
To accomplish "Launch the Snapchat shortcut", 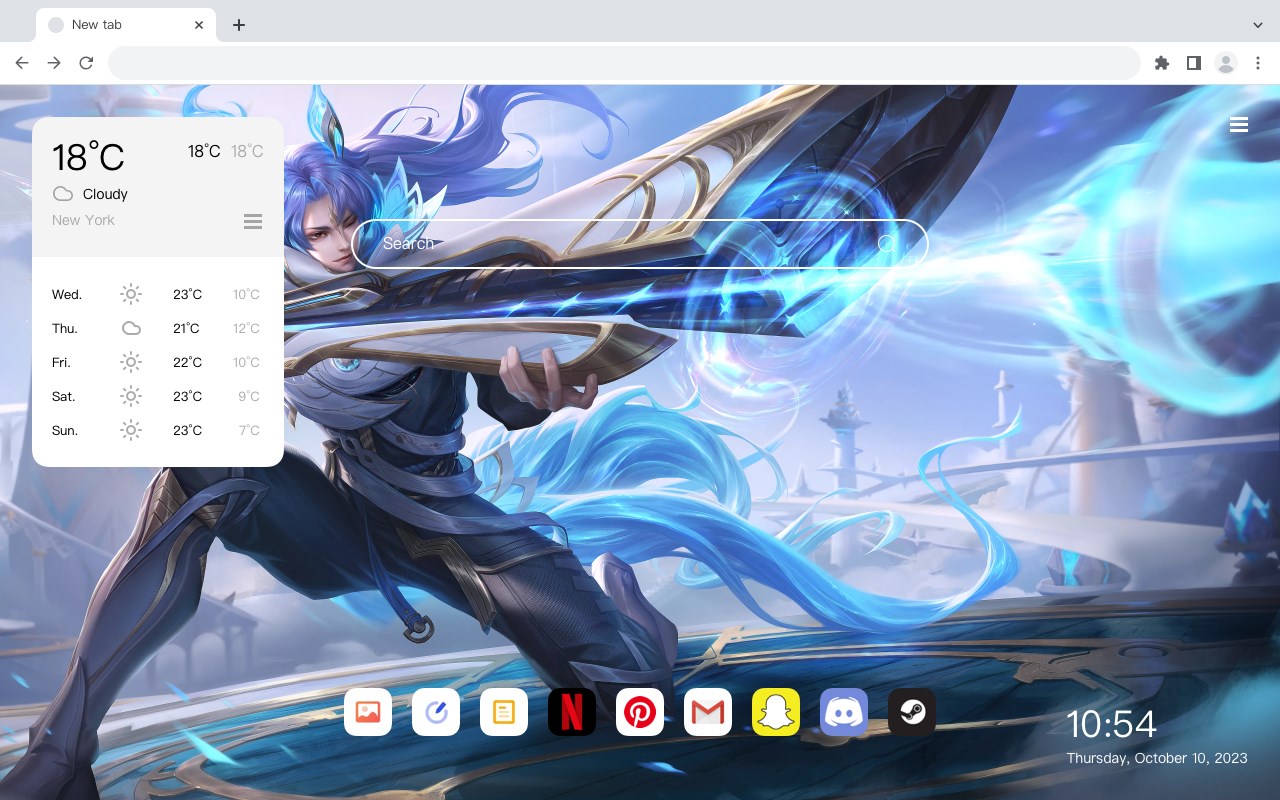I will [x=776, y=712].
